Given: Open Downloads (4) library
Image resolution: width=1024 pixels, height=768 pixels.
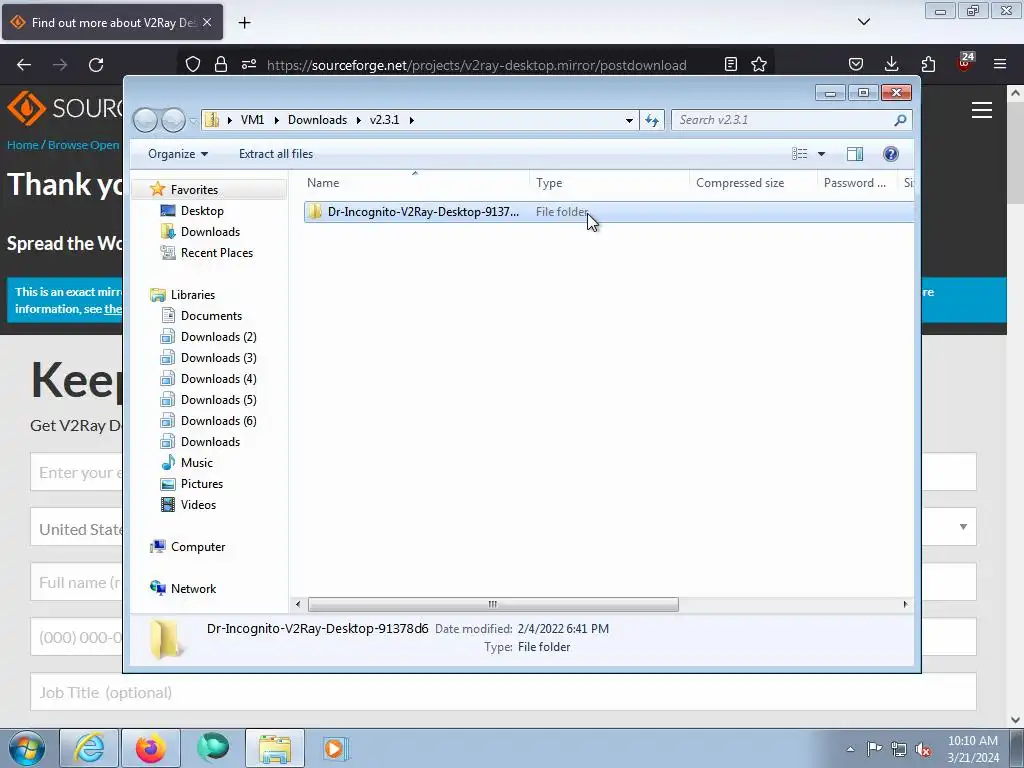Looking at the screenshot, I should point(218,379).
